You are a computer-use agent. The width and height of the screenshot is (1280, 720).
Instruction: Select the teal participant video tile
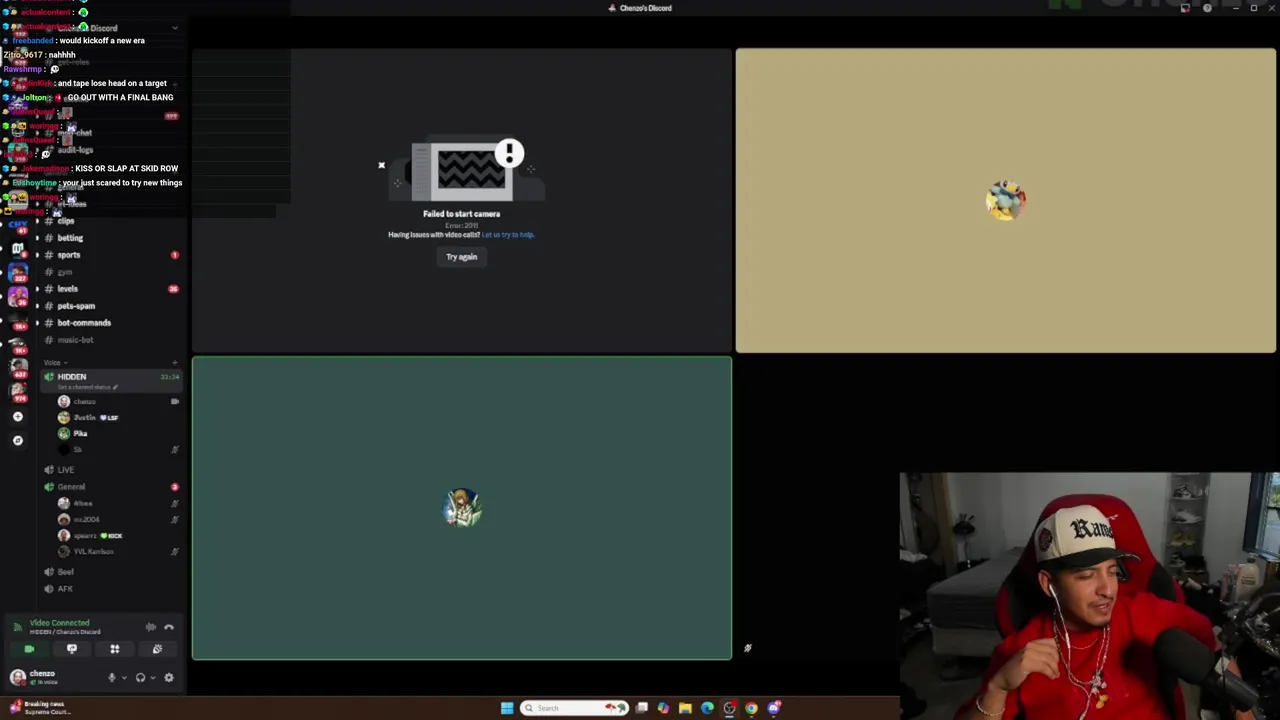tap(462, 509)
